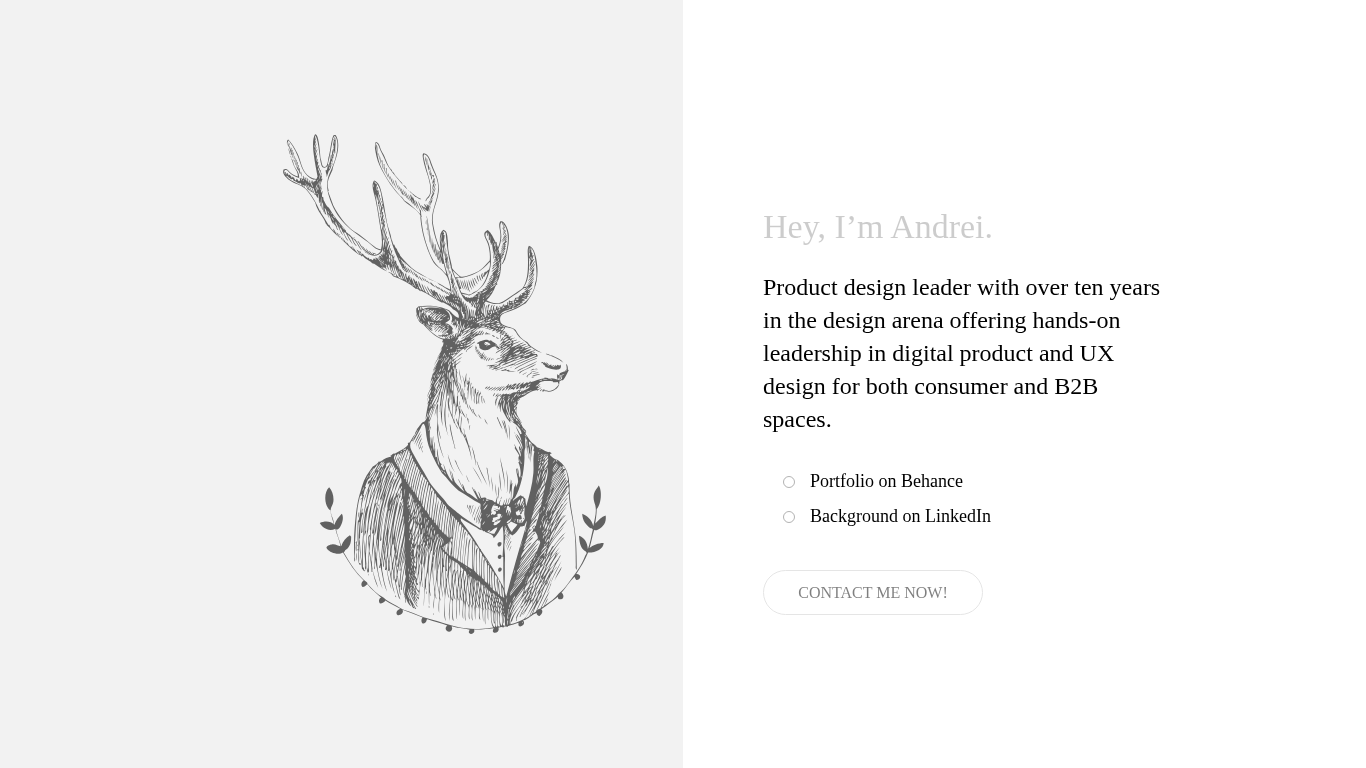Click the CONTACT ME NOW! button
This screenshot has height=768, width=1366.
tap(872, 592)
